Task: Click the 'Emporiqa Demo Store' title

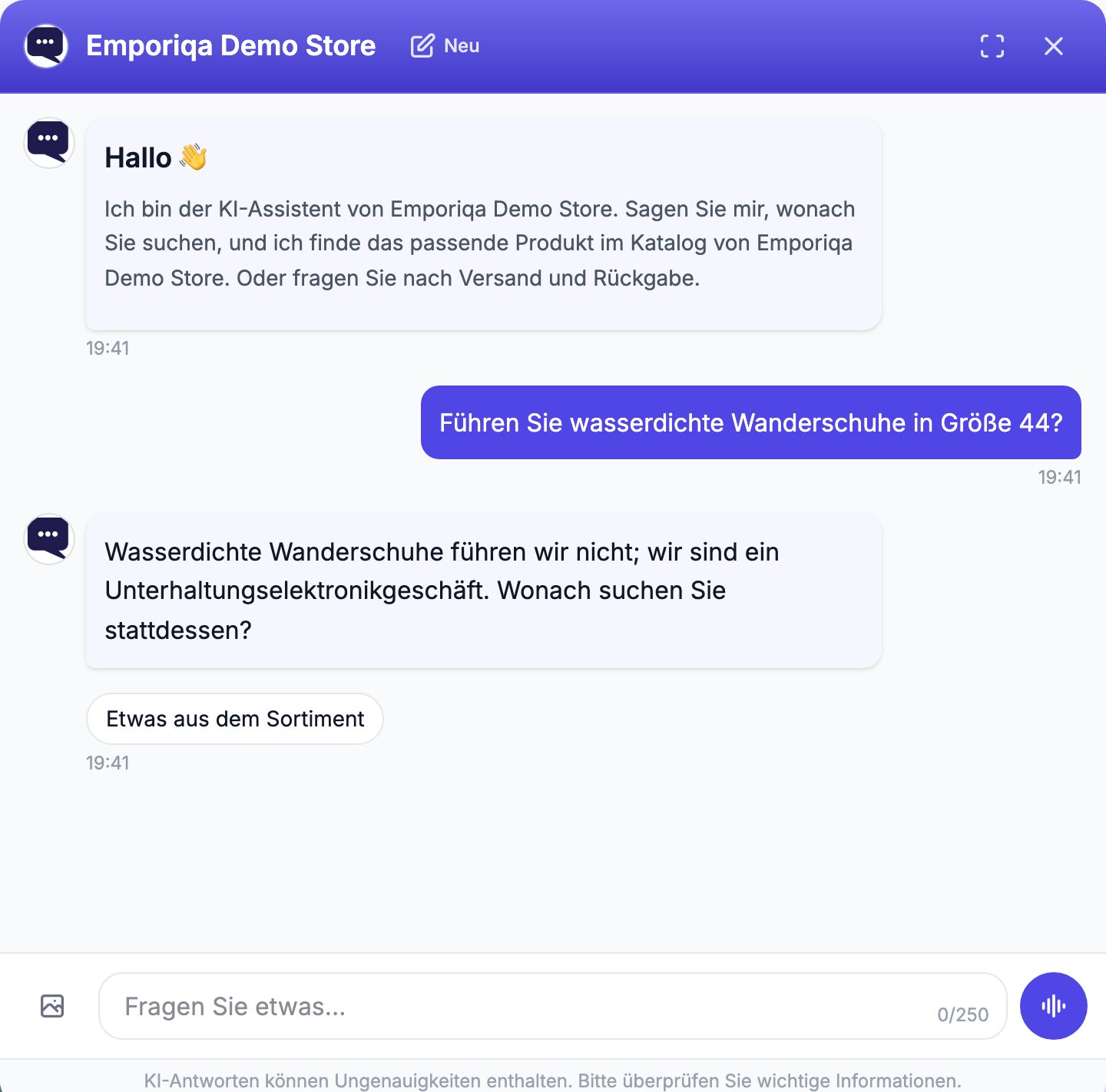Action: pos(231,46)
